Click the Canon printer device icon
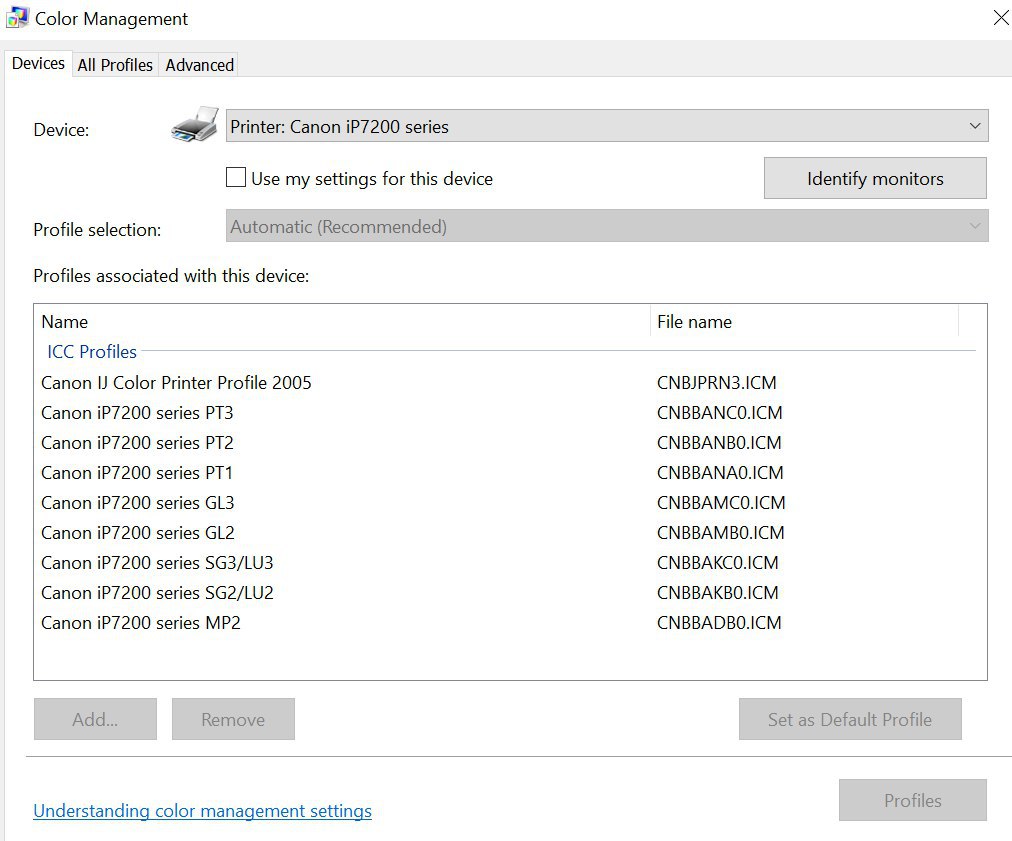Image resolution: width=1012 pixels, height=841 pixels. click(x=195, y=125)
